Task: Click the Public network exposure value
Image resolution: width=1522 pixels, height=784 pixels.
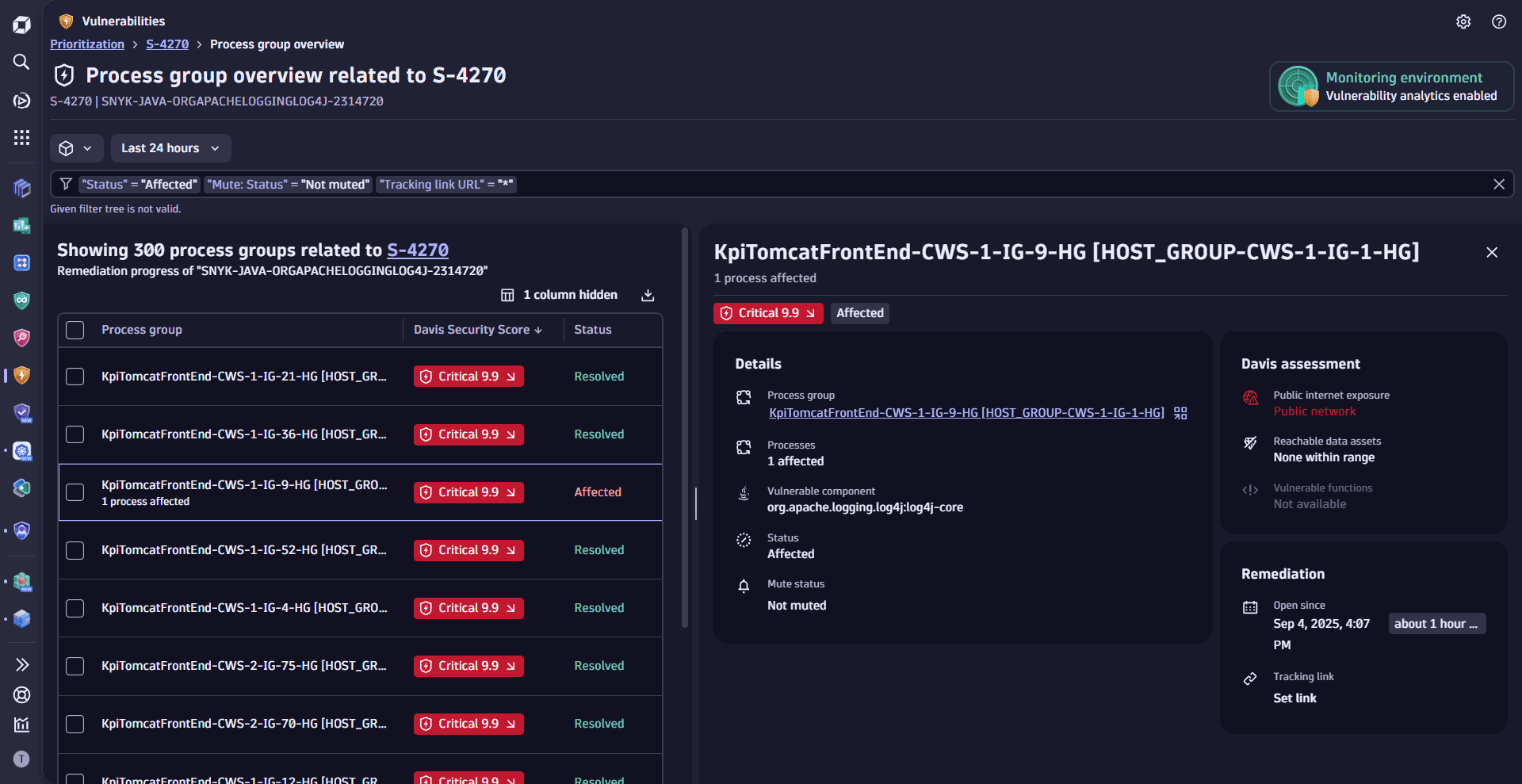Action: (1314, 411)
